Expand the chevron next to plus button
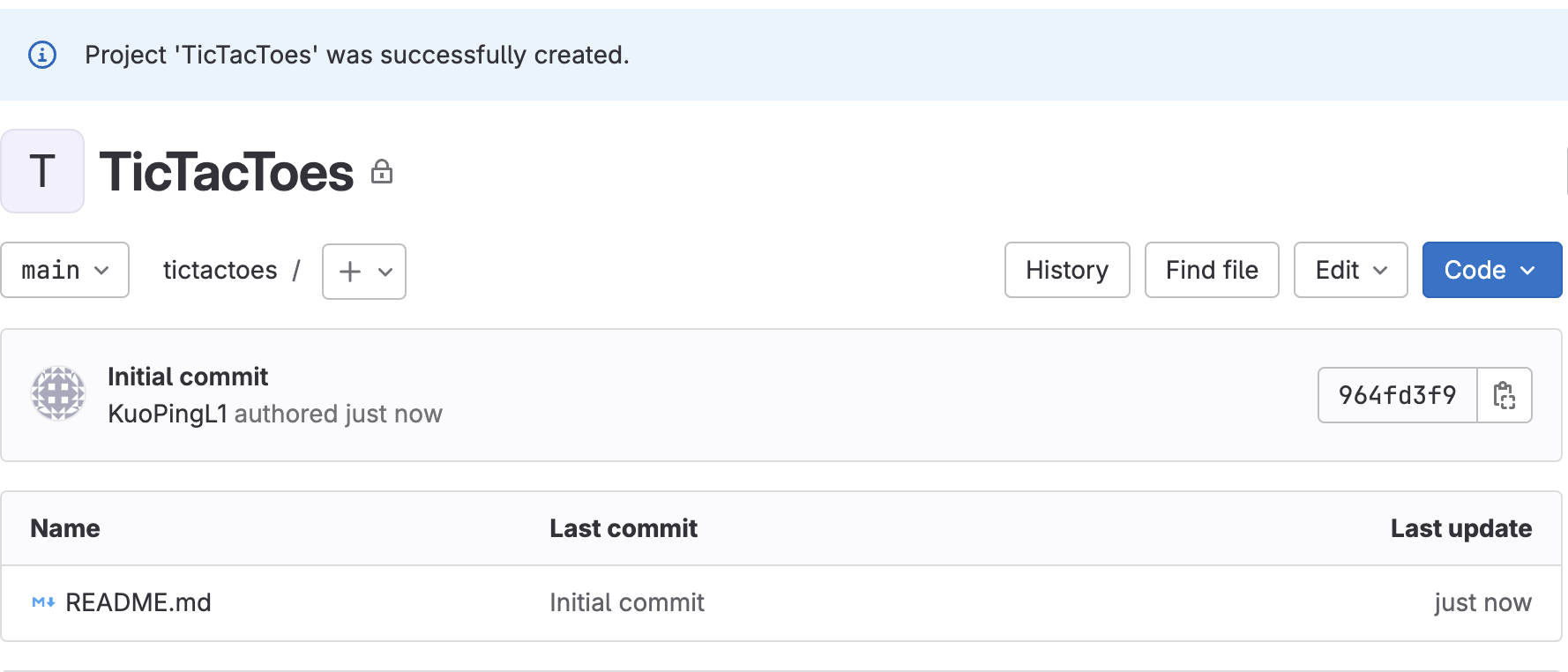Image resolution: width=1568 pixels, height=672 pixels. [385, 272]
